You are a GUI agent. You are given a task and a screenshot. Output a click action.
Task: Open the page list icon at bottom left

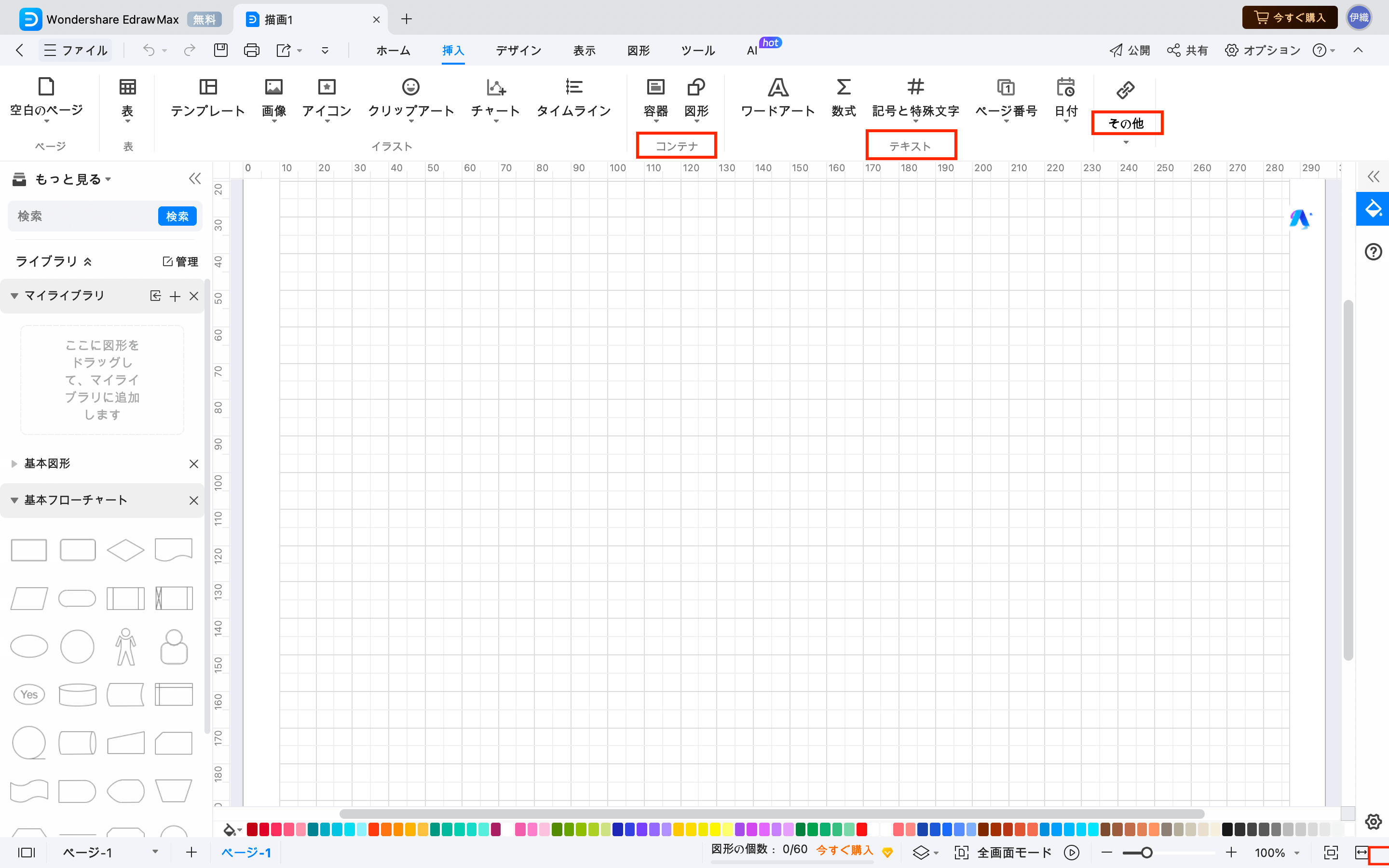point(27,853)
